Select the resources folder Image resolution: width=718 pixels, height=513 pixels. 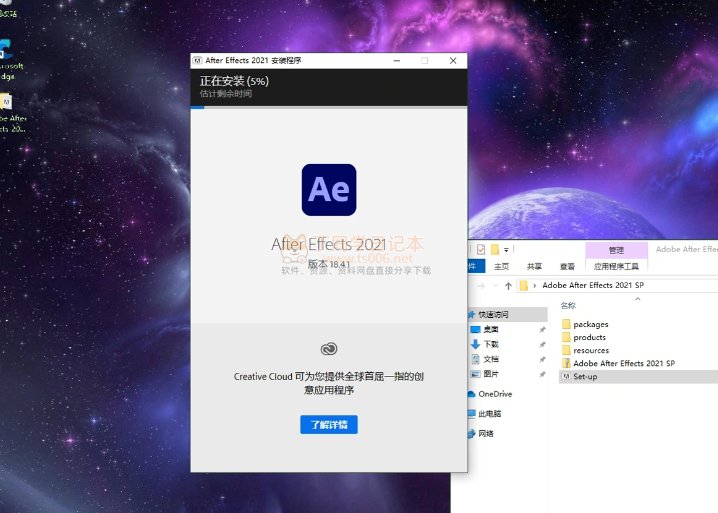point(591,350)
